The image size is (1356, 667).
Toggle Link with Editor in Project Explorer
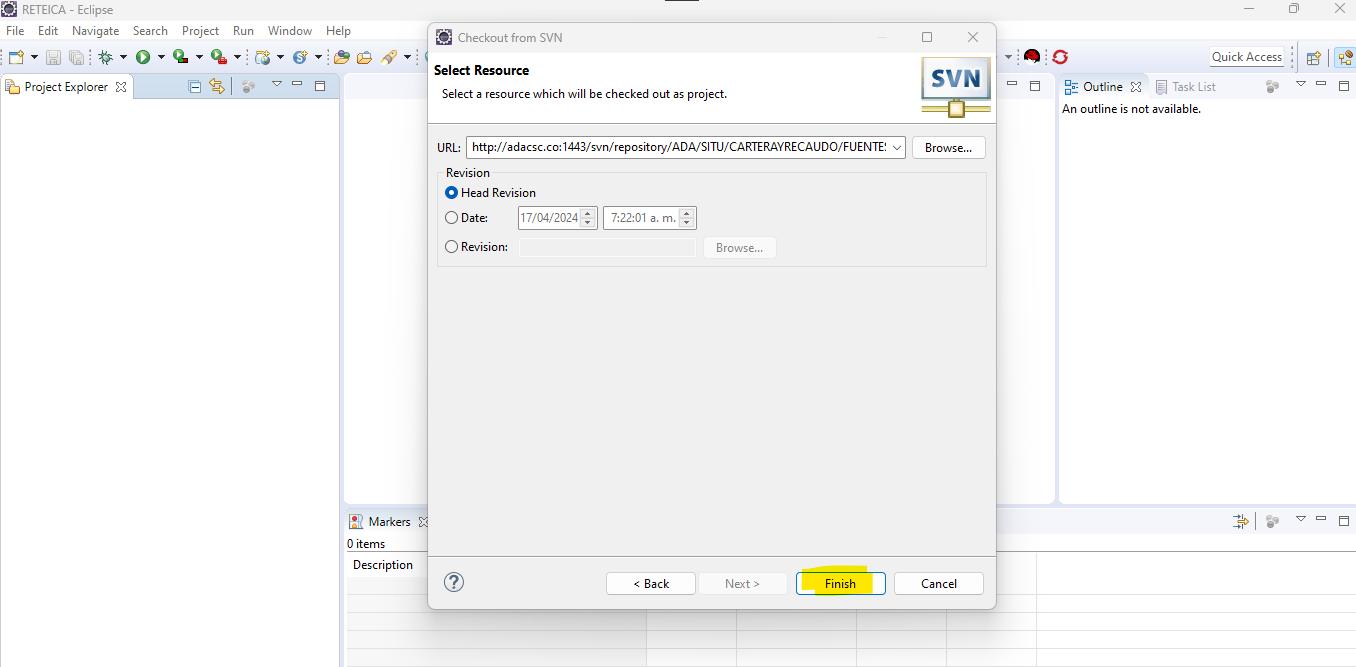216,87
